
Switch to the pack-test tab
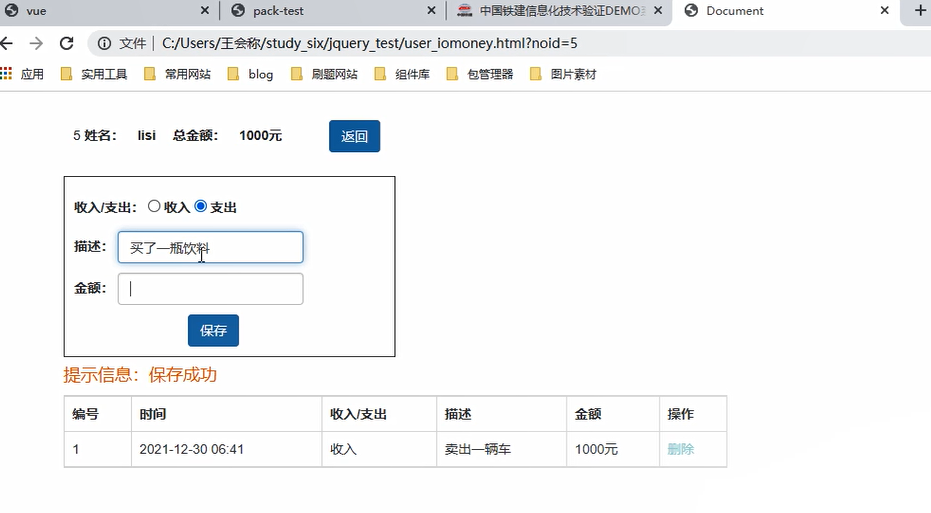coord(332,11)
